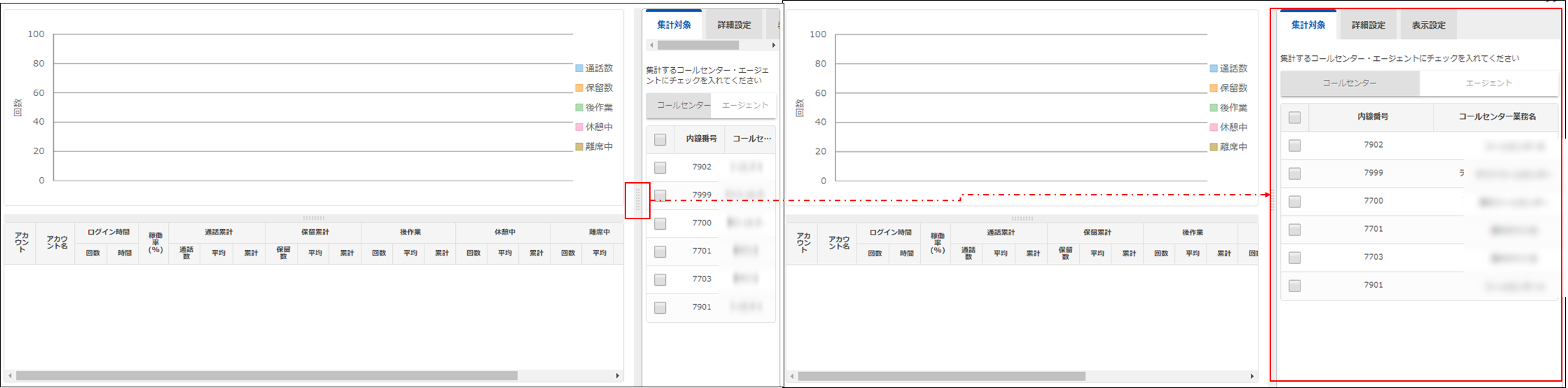The image size is (1568, 388).
Task: Check extension 7701 in the right screenshot
Action: coord(1295,230)
